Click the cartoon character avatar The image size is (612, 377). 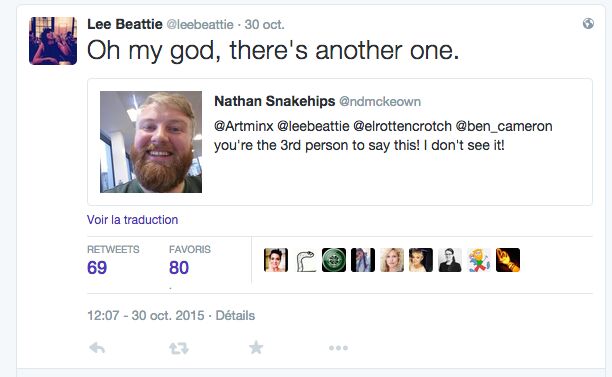point(479,260)
